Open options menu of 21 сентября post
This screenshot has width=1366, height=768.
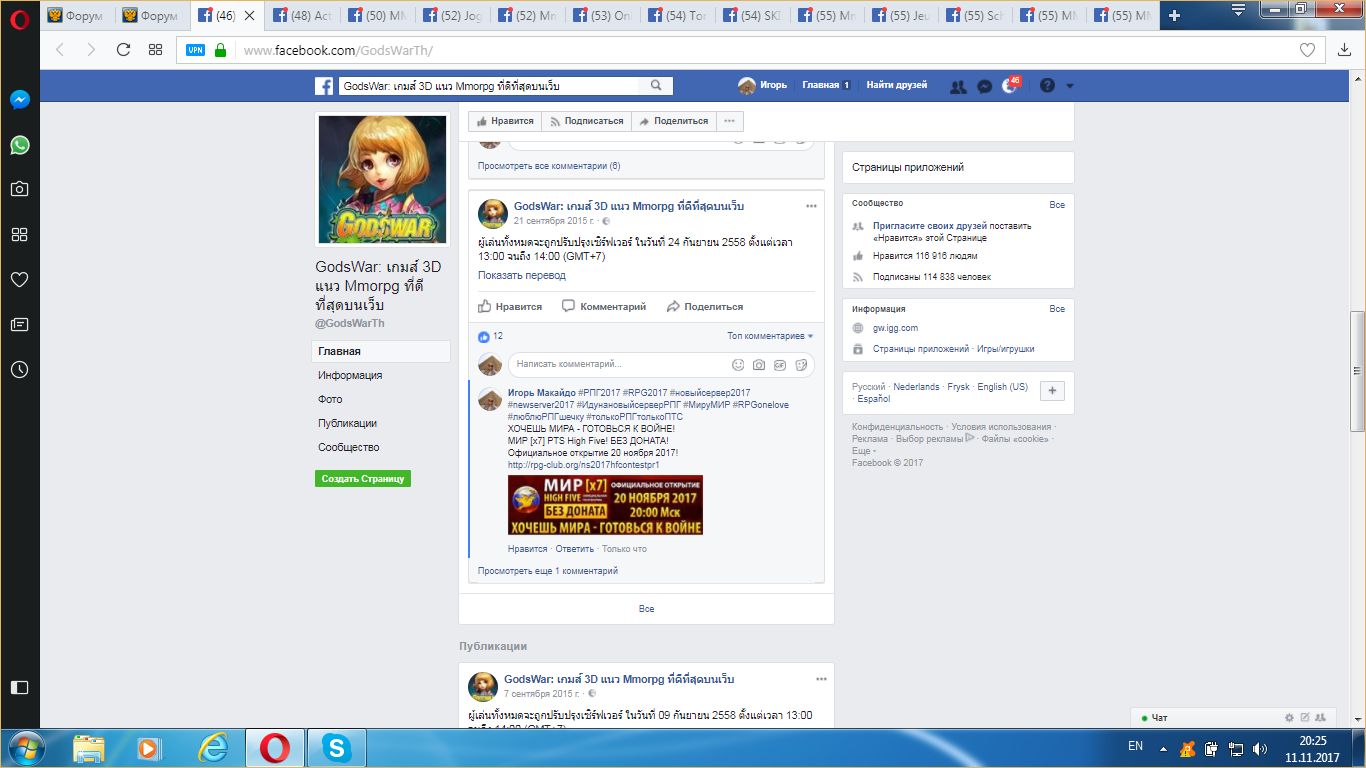(811, 206)
